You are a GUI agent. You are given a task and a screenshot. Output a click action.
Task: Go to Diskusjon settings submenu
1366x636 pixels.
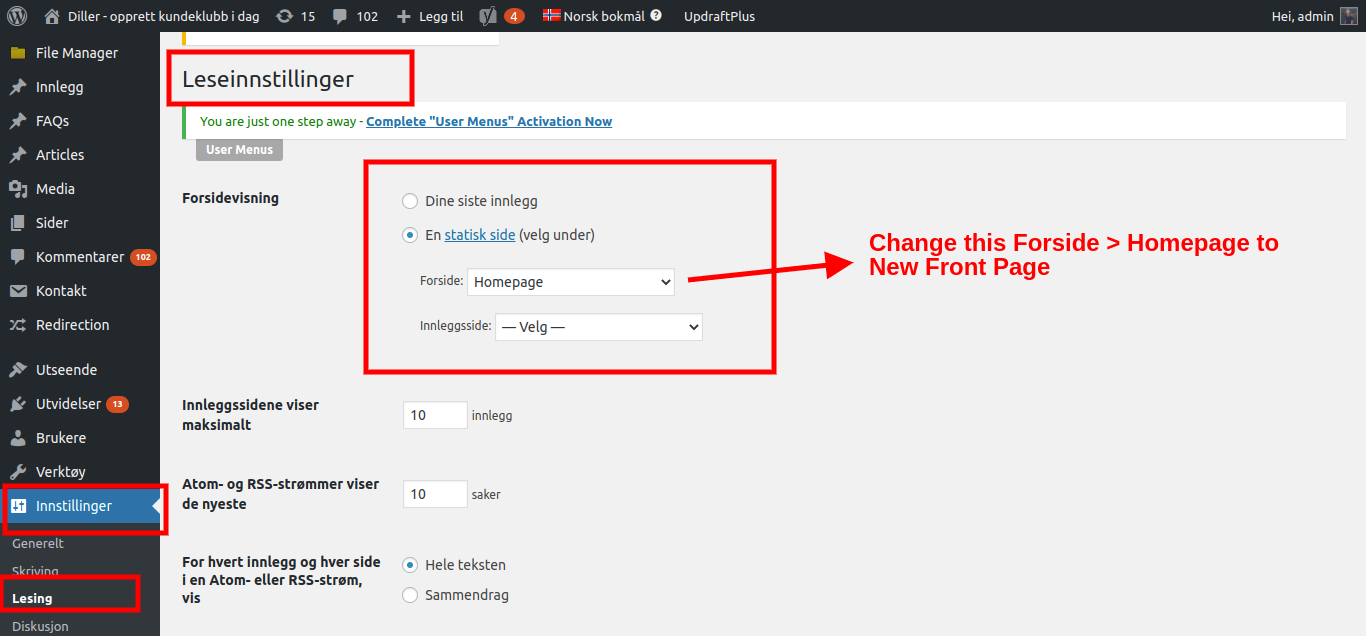tap(40, 626)
